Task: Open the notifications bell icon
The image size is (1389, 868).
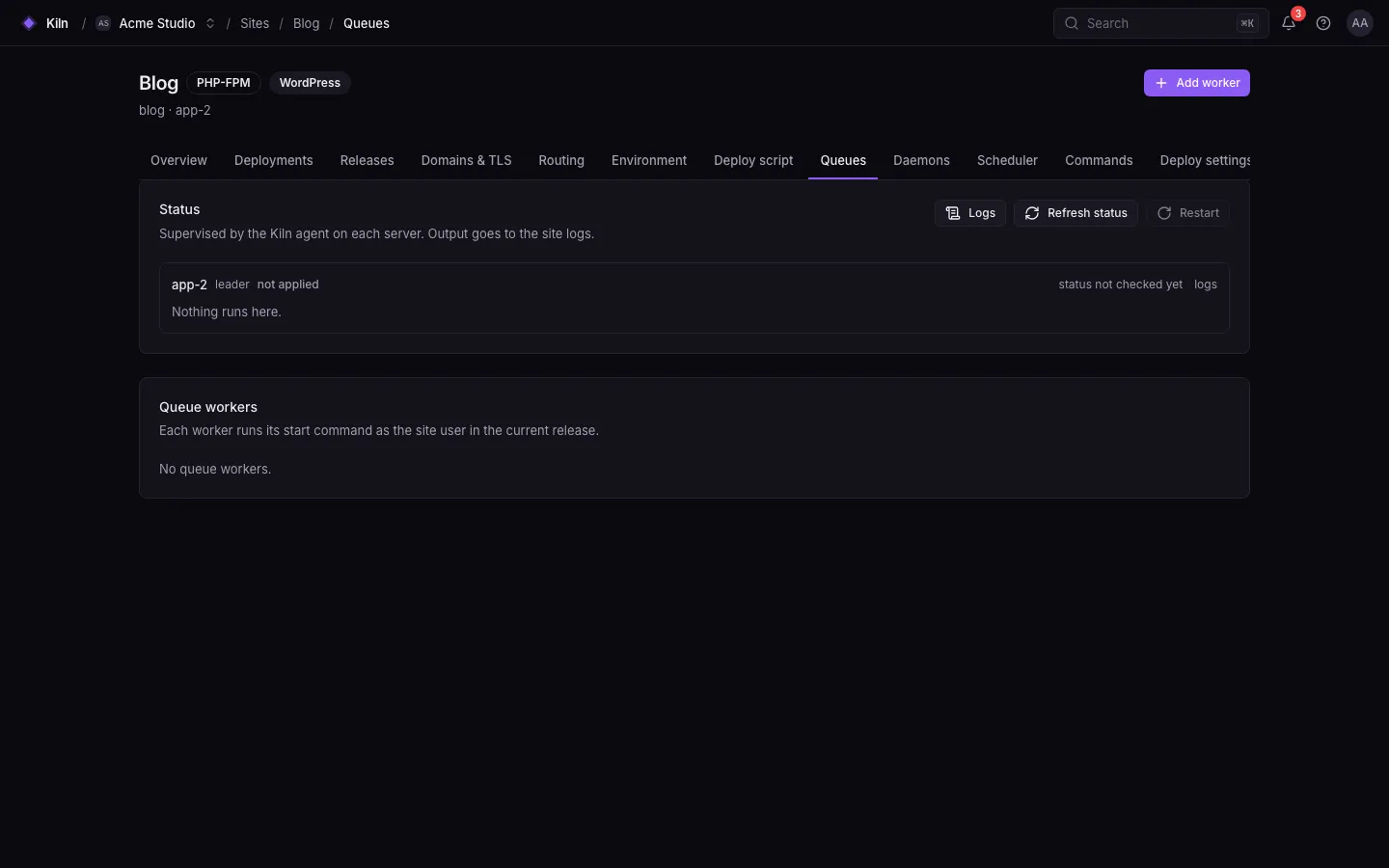Action: point(1289,23)
